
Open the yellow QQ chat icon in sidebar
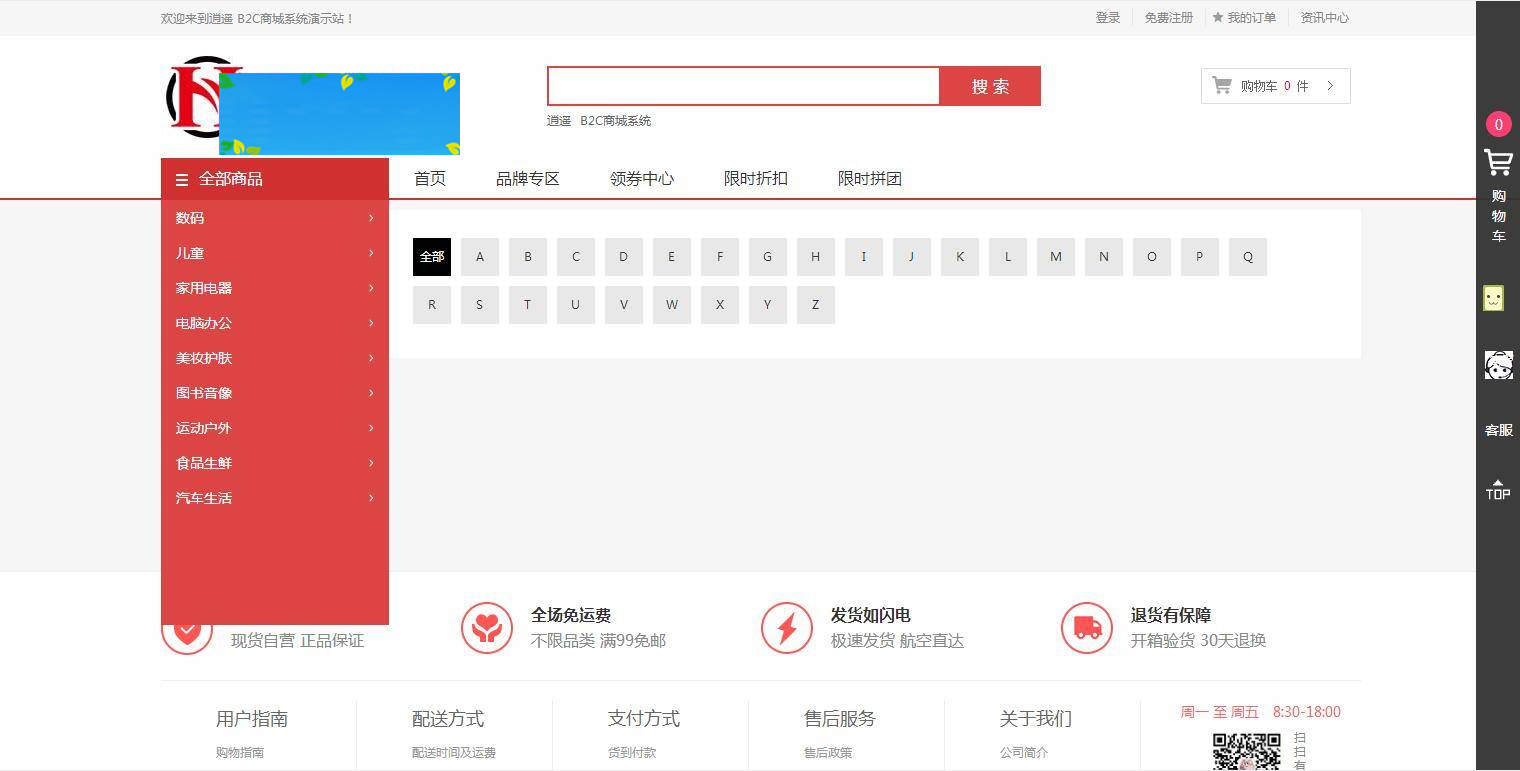(1494, 297)
